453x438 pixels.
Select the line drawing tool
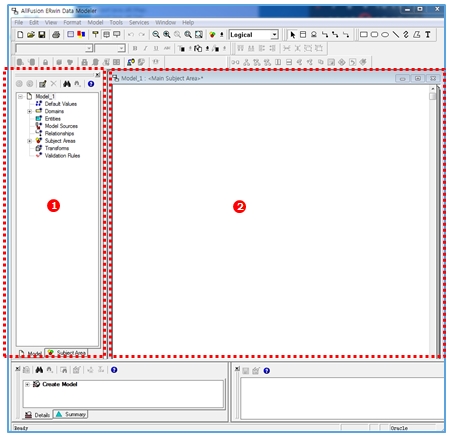(396, 35)
